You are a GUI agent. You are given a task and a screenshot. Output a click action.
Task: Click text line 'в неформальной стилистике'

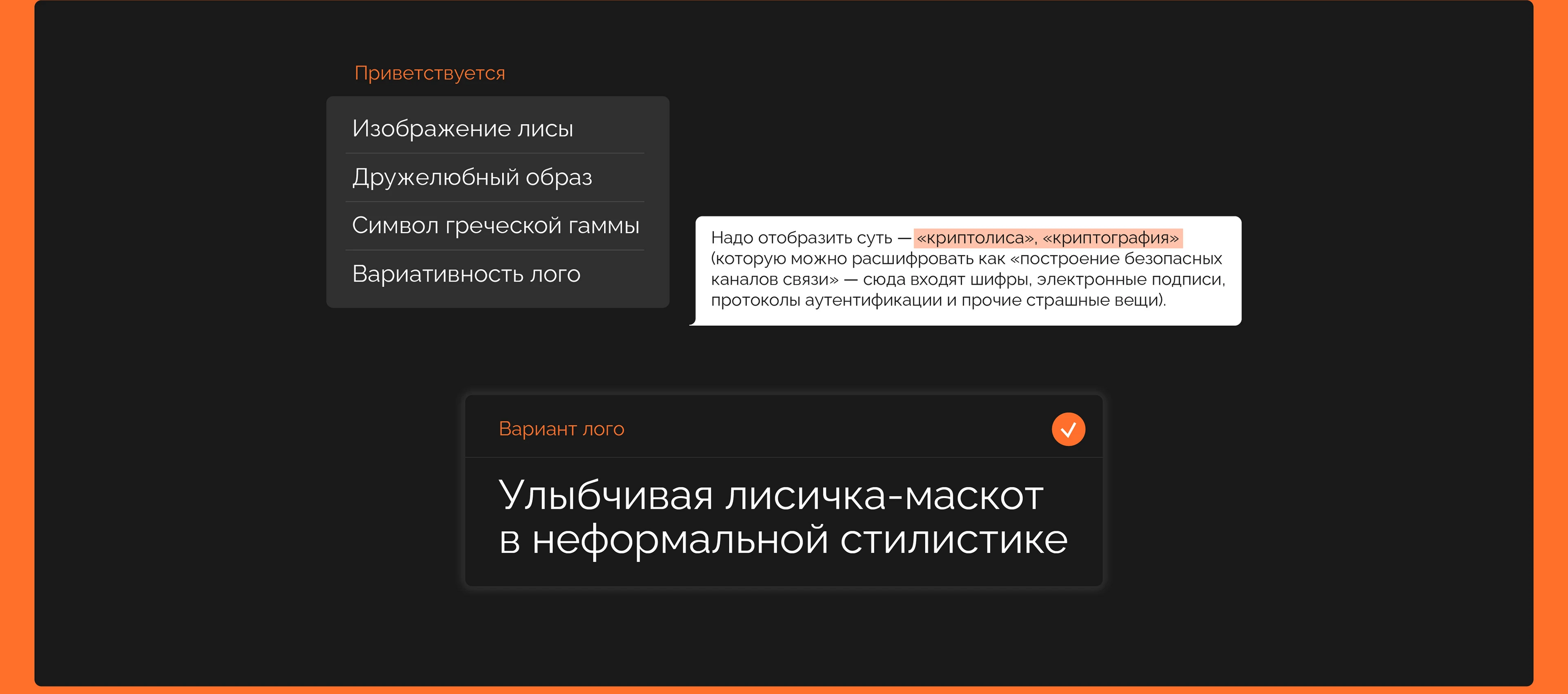click(x=783, y=540)
